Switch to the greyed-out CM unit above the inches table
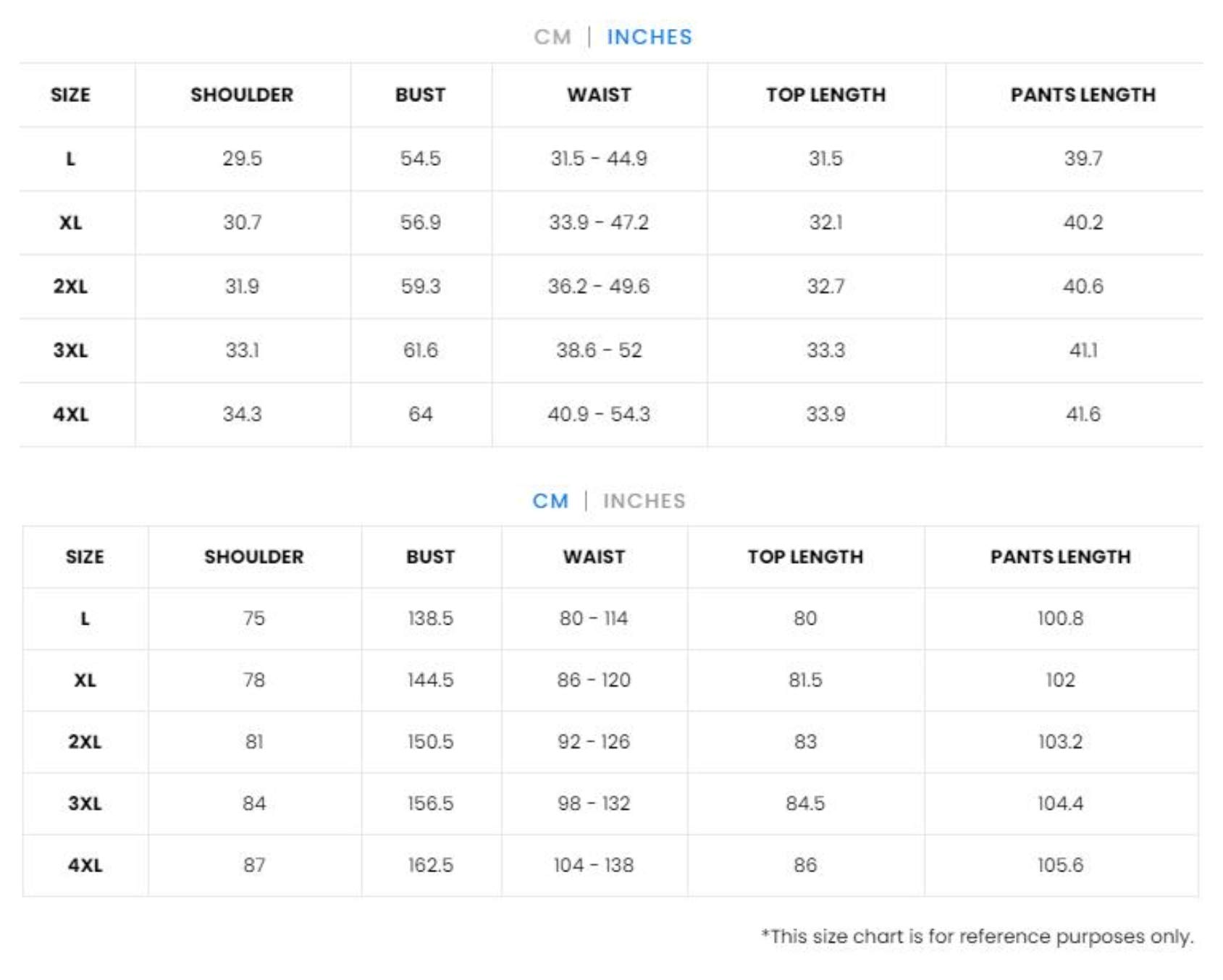This screenshot has width=1223, height=980. coord(552,37)
